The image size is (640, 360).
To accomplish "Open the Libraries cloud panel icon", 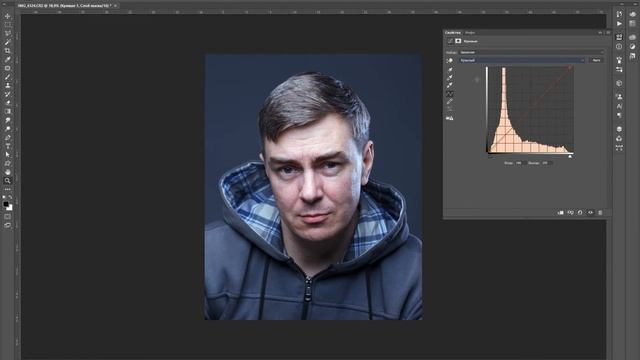I will (632, 37).
